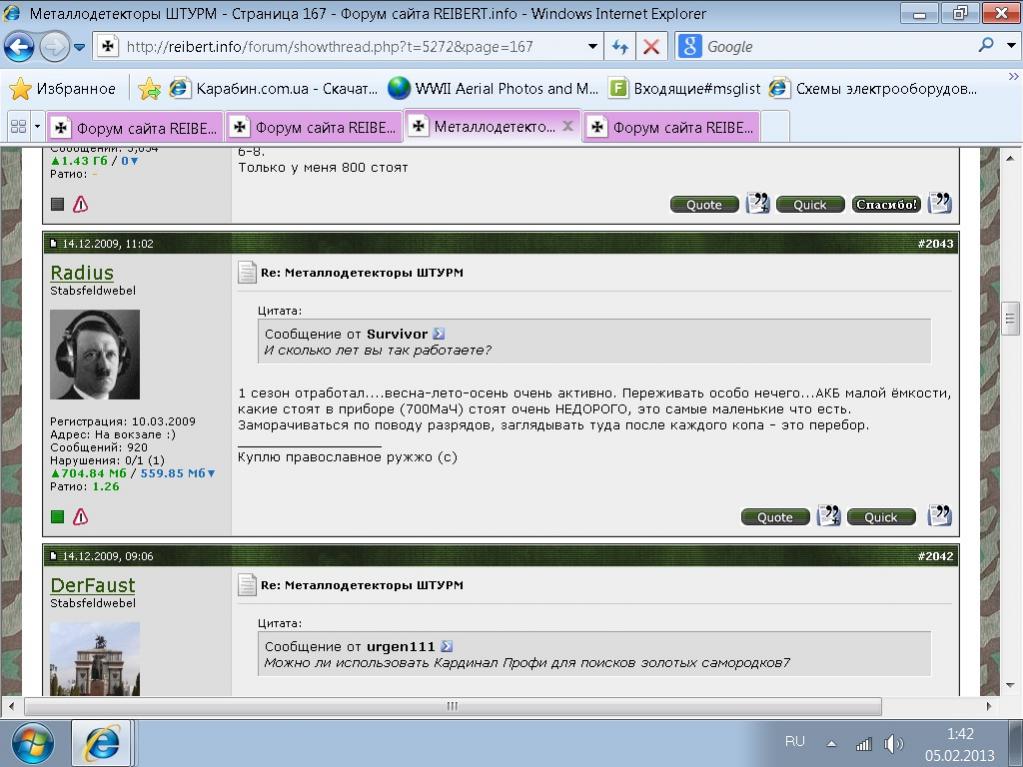Click the rightmost quote icon in the top post
1023x767 pixels.
click(x=939, y=203)
